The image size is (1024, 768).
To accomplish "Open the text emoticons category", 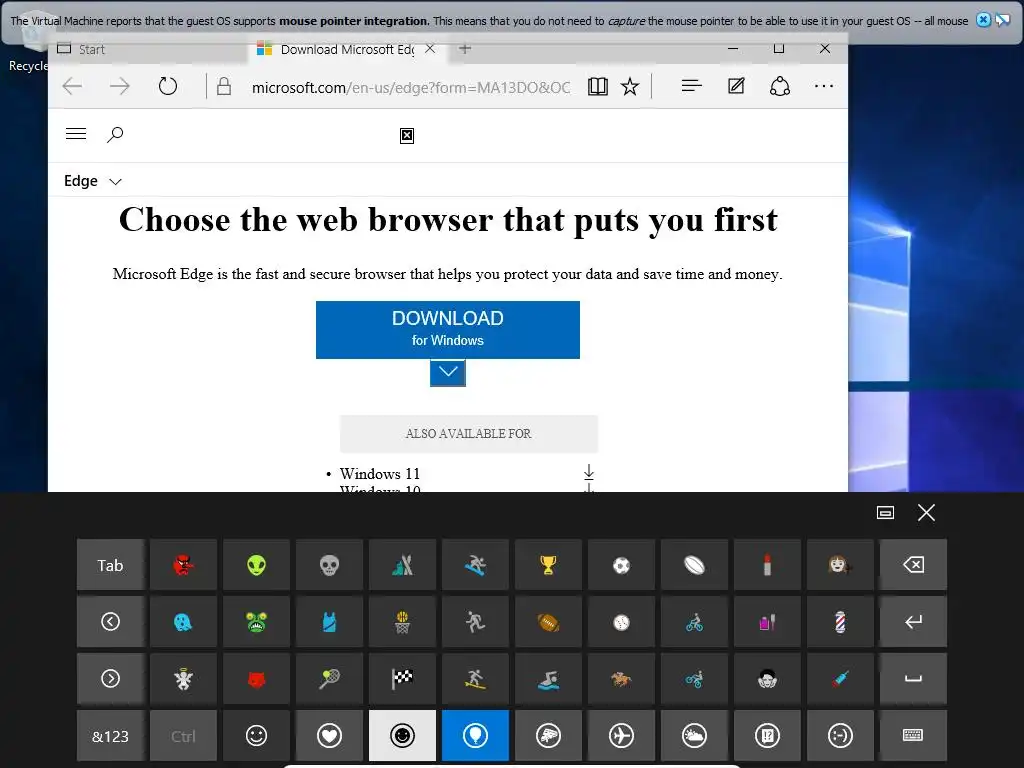I will coord(840,736).
